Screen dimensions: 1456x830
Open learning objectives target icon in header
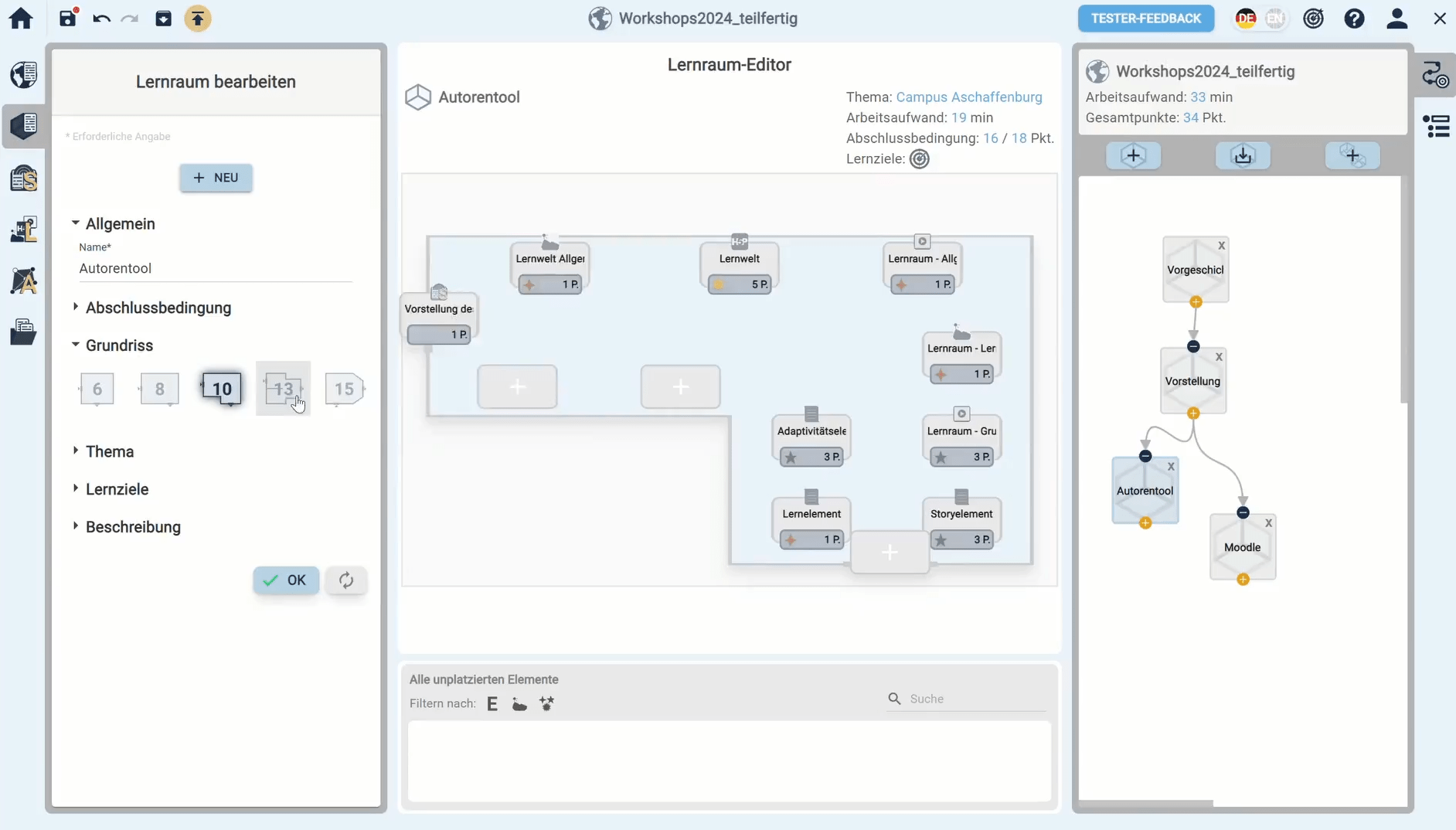(1313, 18)
